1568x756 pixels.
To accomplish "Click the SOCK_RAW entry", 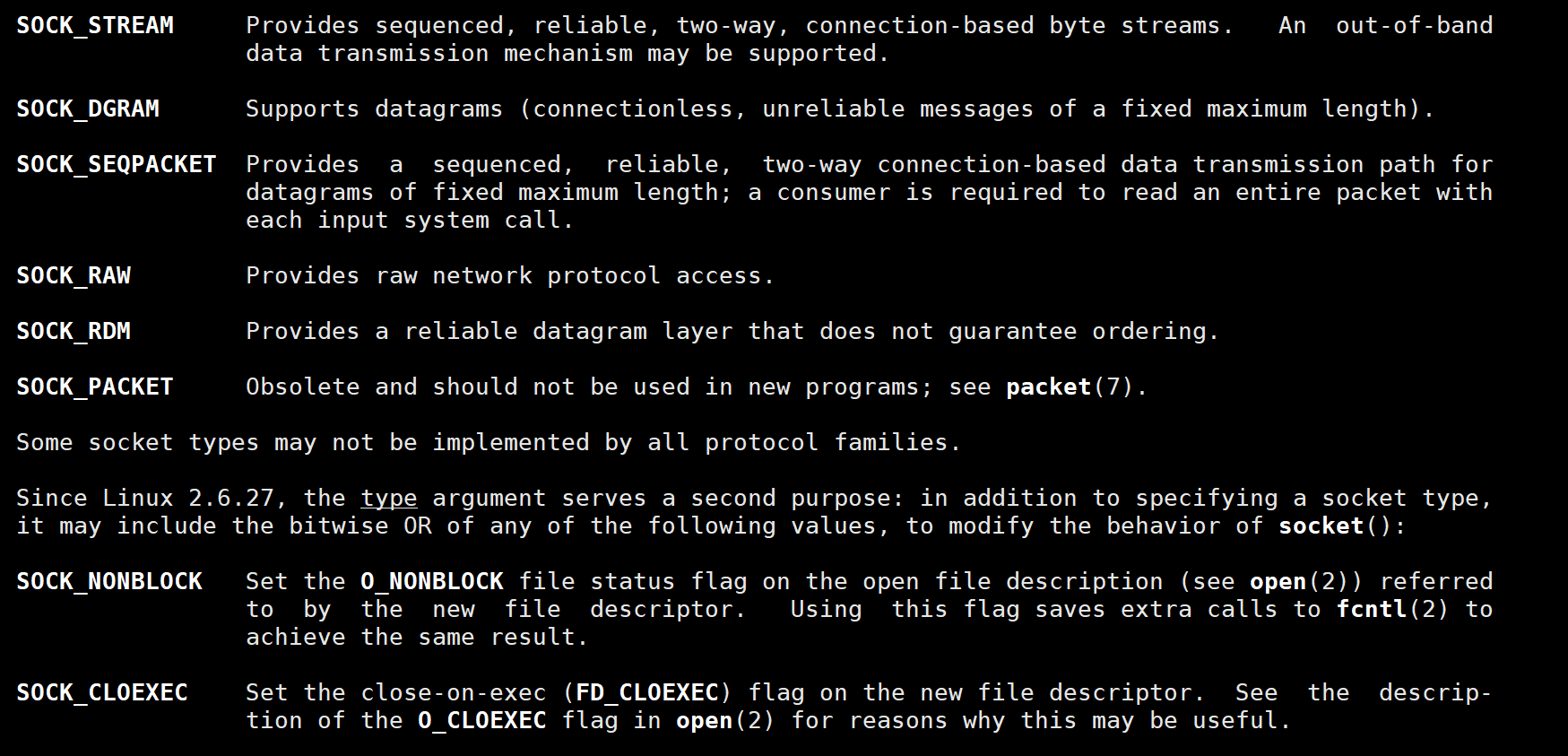I will 74,276.
